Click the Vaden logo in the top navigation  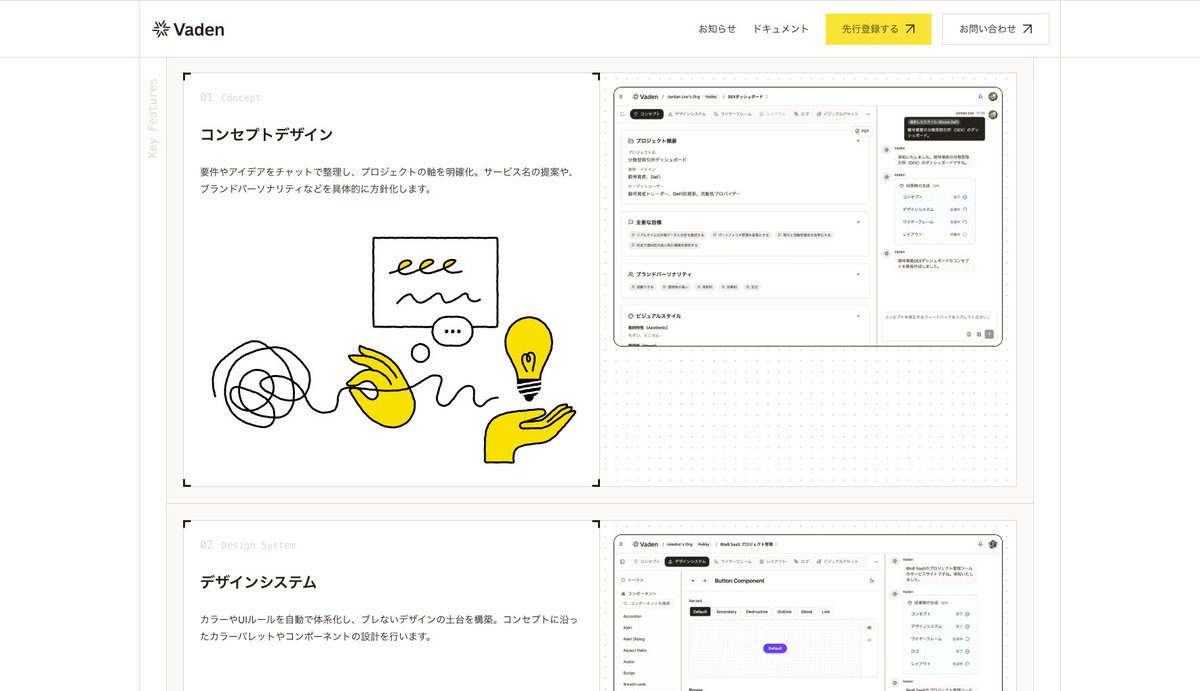[188, 28]
